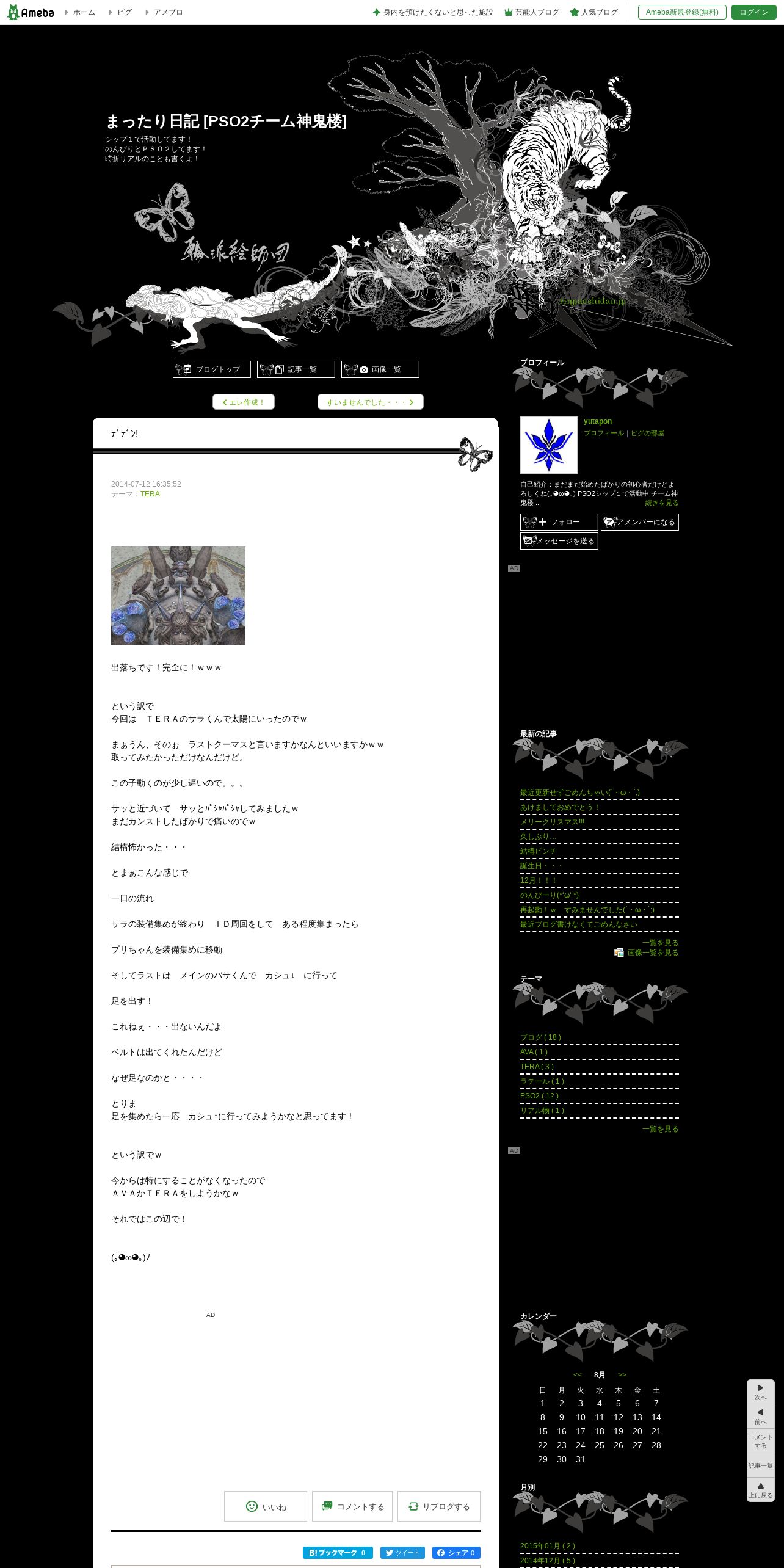Open recent post あけましておめでとう！

click(x=561, y=807)
